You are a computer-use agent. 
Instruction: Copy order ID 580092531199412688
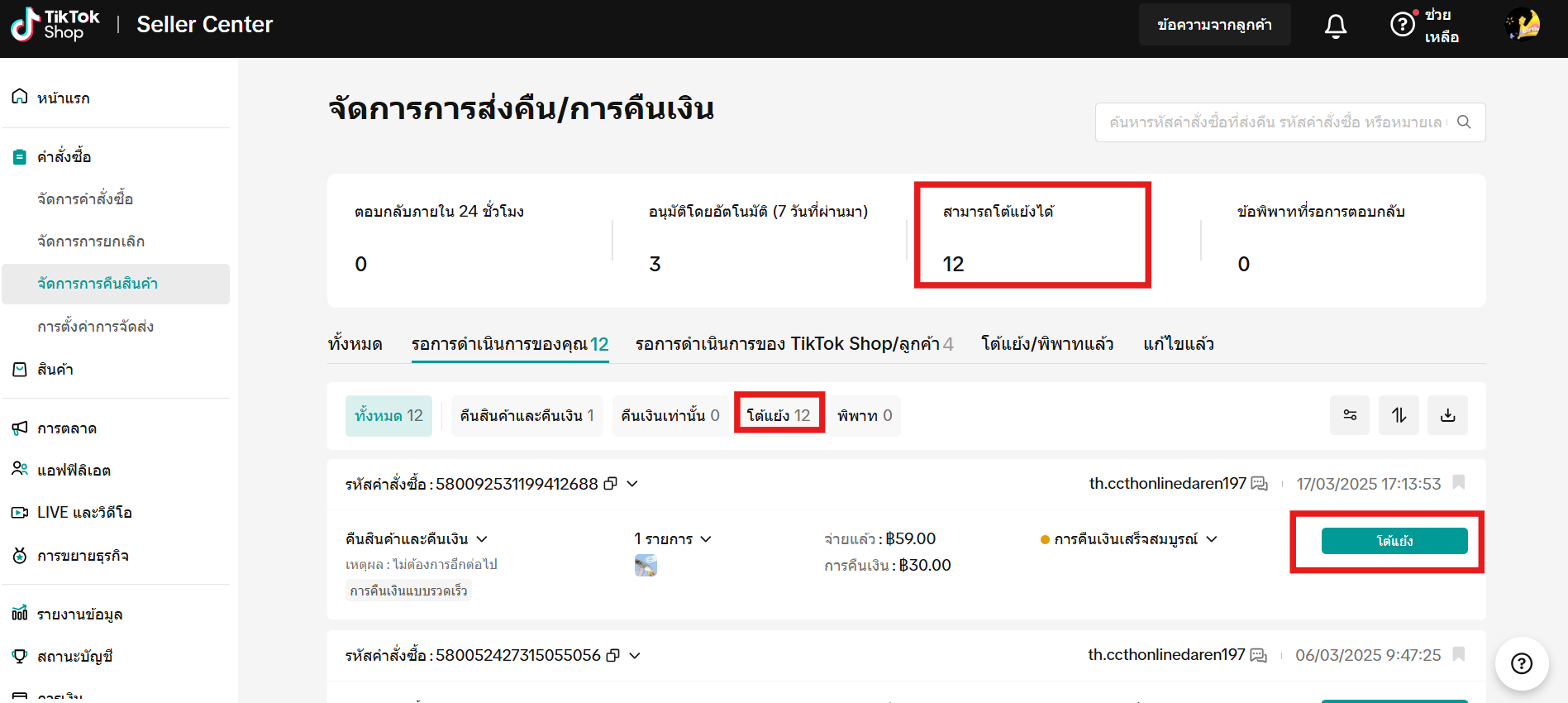tap(611, 484)
